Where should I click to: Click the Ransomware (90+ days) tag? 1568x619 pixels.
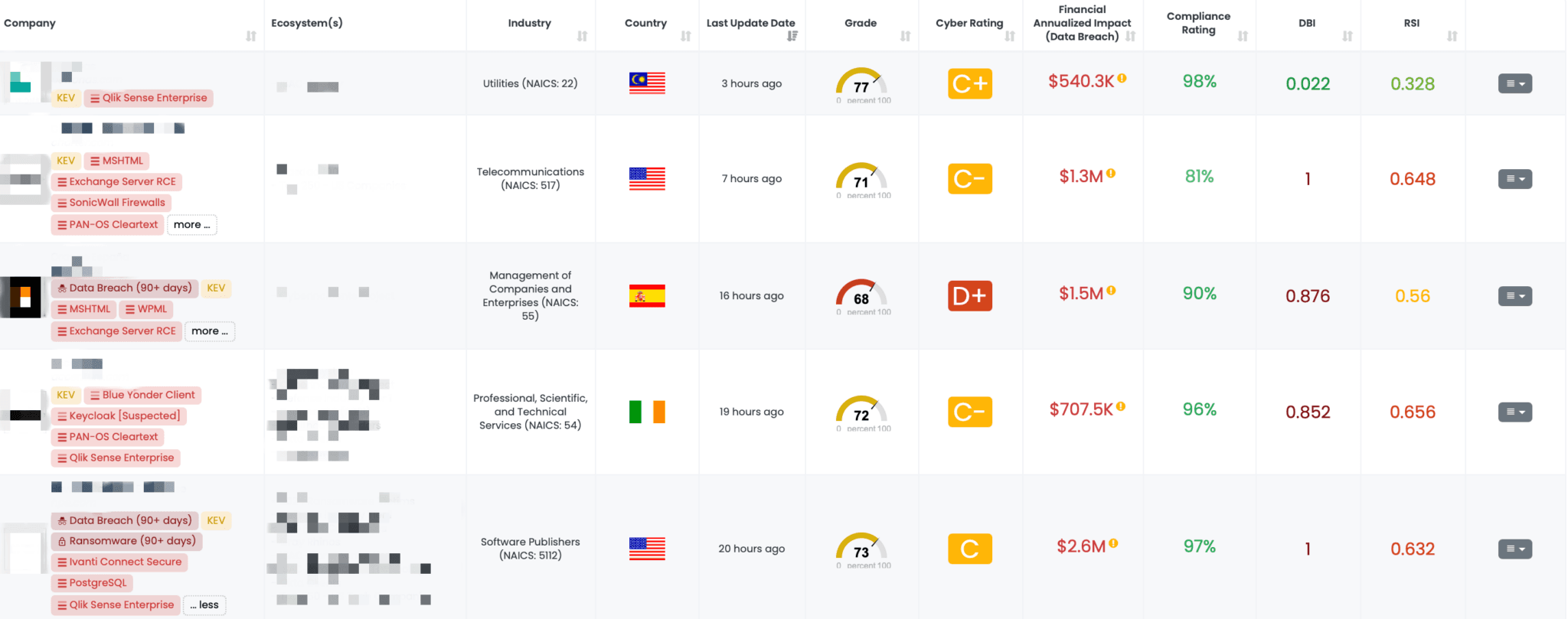pyautogui.click(x=126, y=541)
